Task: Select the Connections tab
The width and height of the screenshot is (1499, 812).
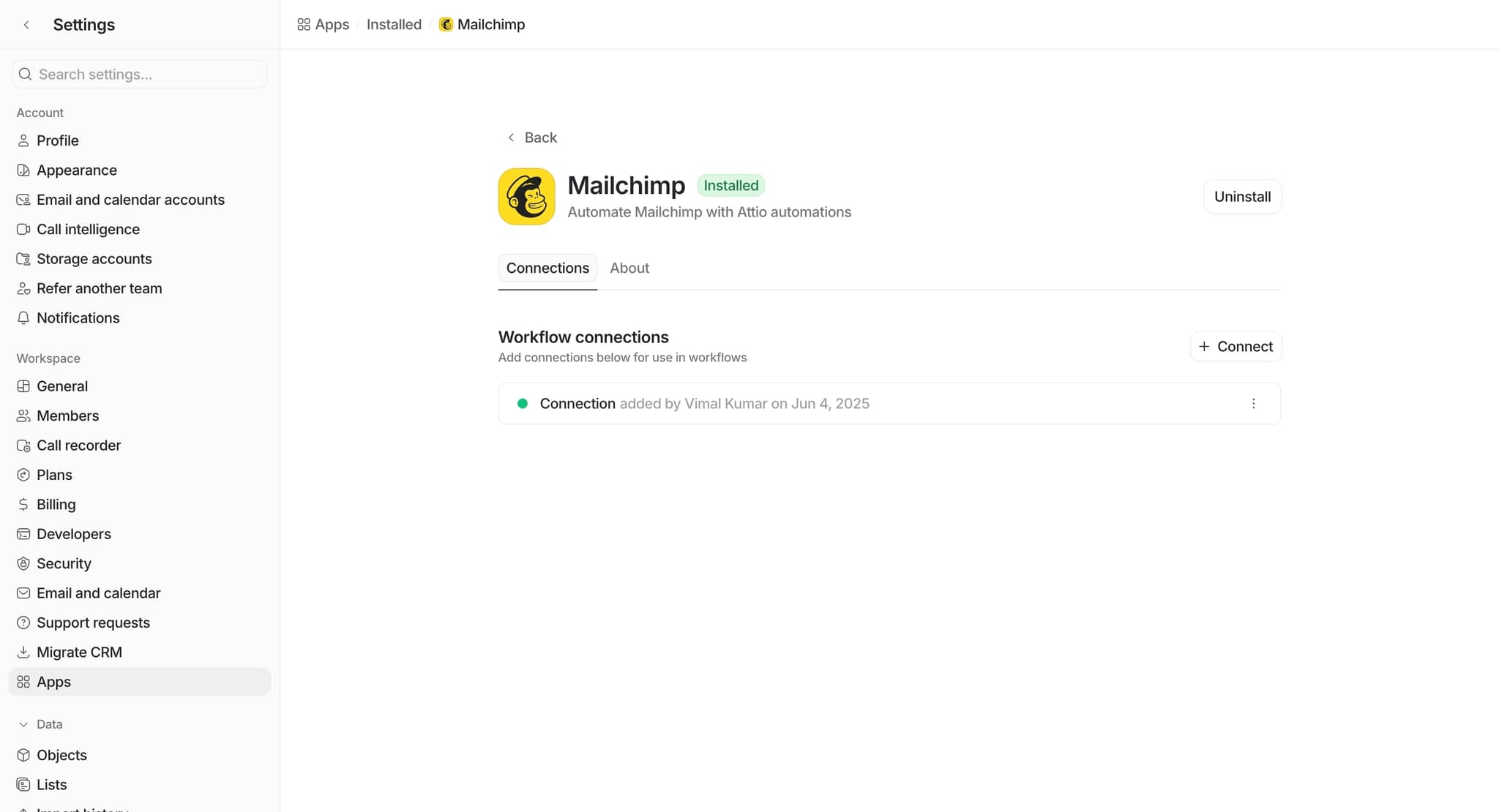Action: pos(547,268)
